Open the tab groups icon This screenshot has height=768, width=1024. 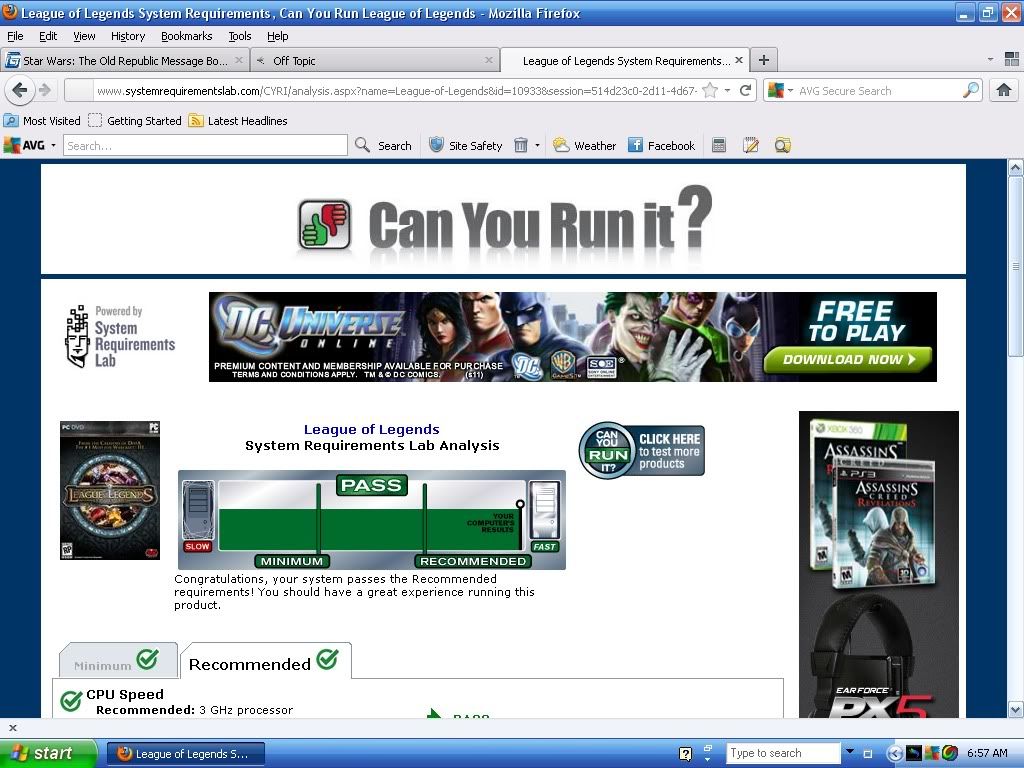[1012, 60]
